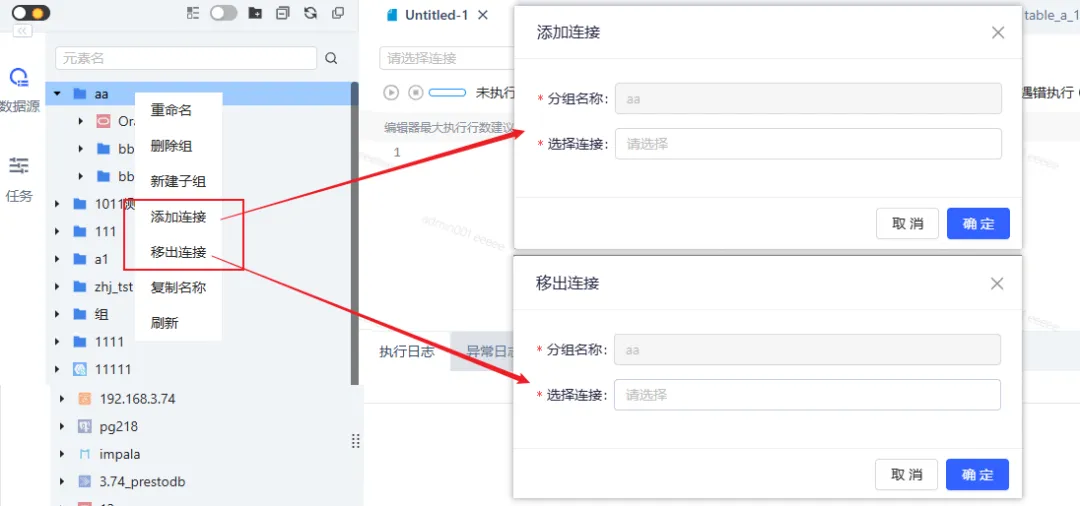Switch to the 执行日志 tab
The image size is (1080, 506).
[x=407, y=352]
